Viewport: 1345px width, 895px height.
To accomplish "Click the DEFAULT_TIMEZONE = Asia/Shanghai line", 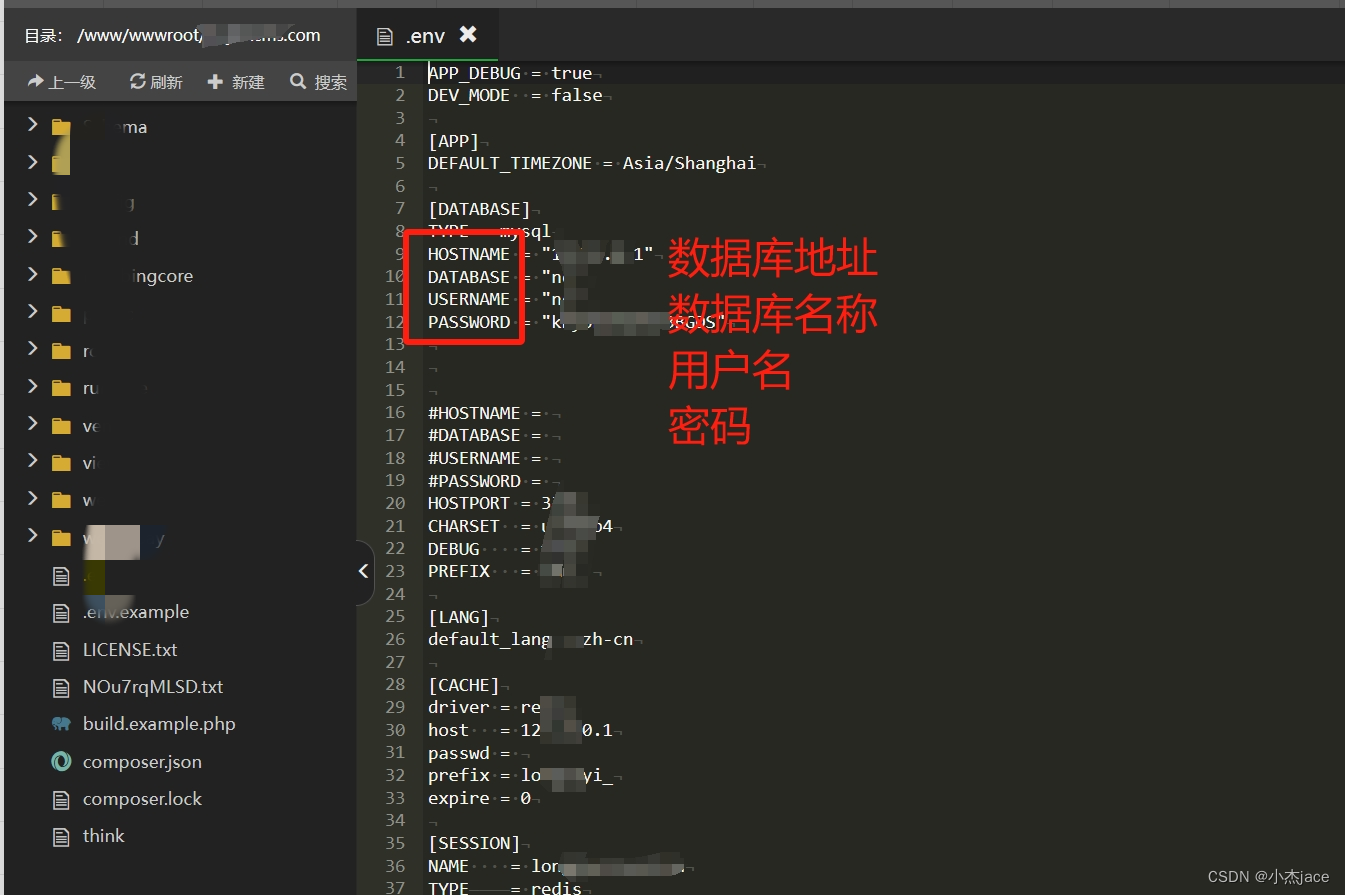I will [592, 164].
